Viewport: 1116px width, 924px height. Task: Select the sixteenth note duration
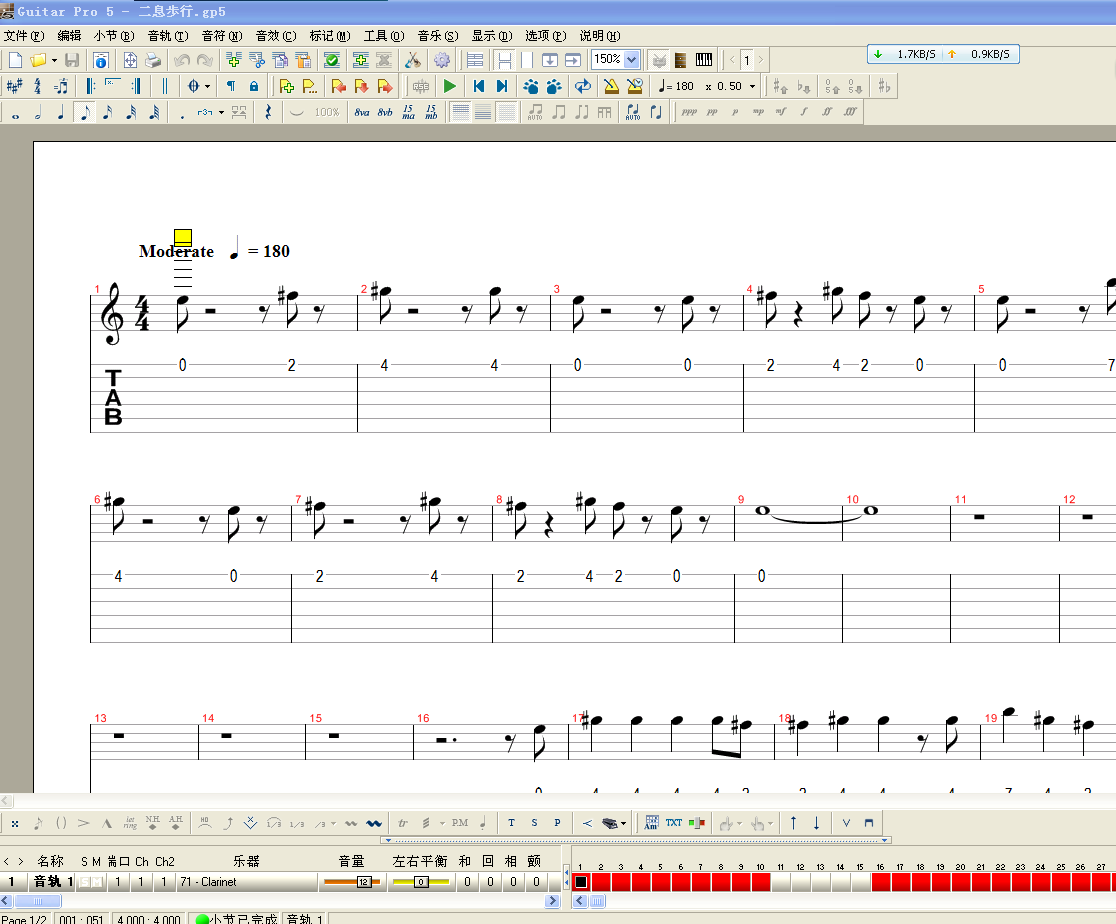[x=107, y=112]
